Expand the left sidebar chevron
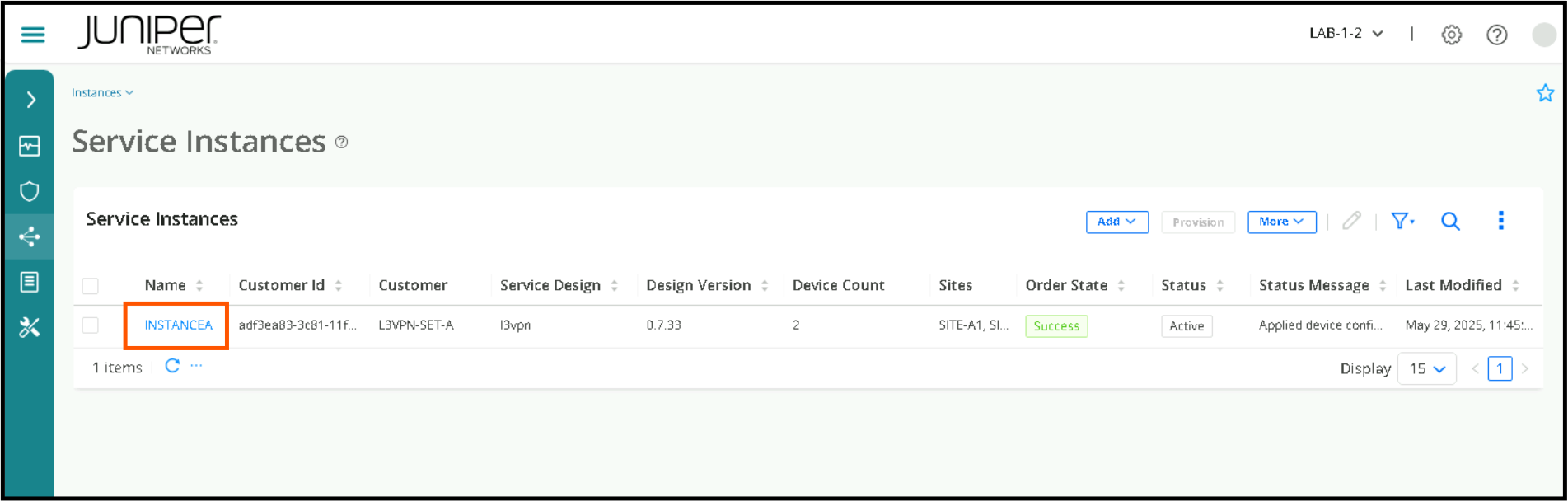 click(30, 100)
